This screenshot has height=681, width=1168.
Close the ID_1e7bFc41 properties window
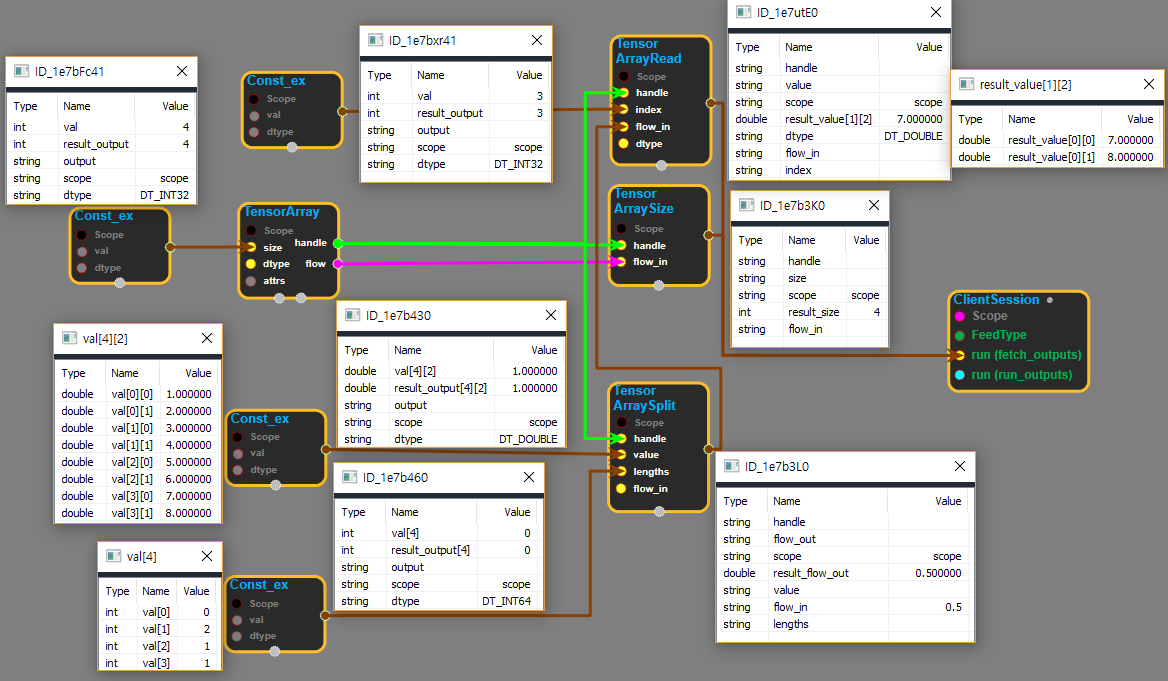click(182, 71)
